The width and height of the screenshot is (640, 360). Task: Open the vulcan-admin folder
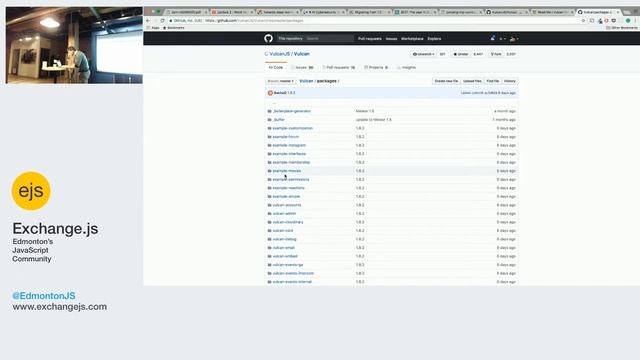click(x=284, y=214)
